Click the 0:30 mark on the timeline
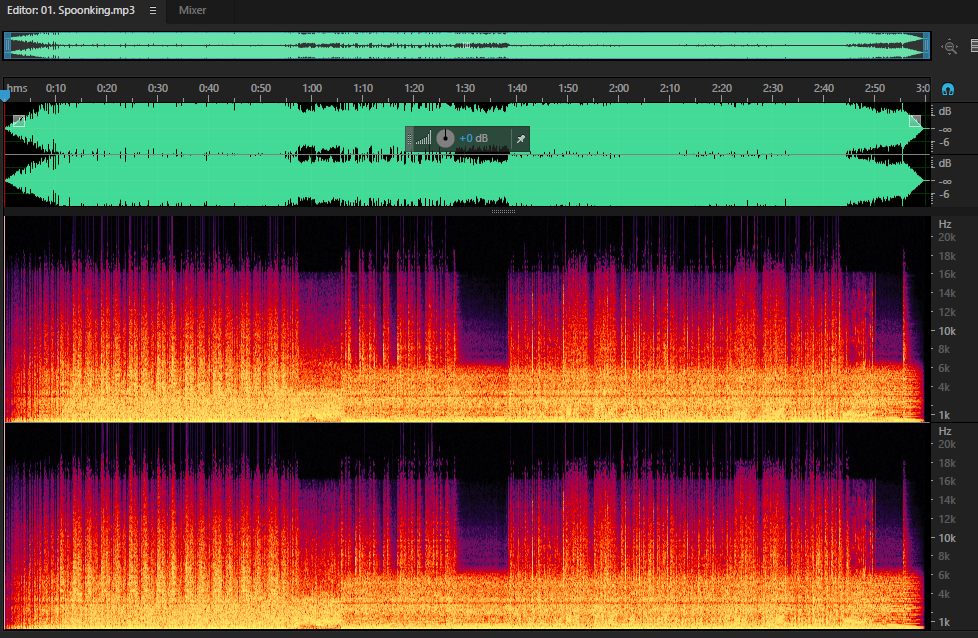This screenshot has height=638, width=978. 158,88
